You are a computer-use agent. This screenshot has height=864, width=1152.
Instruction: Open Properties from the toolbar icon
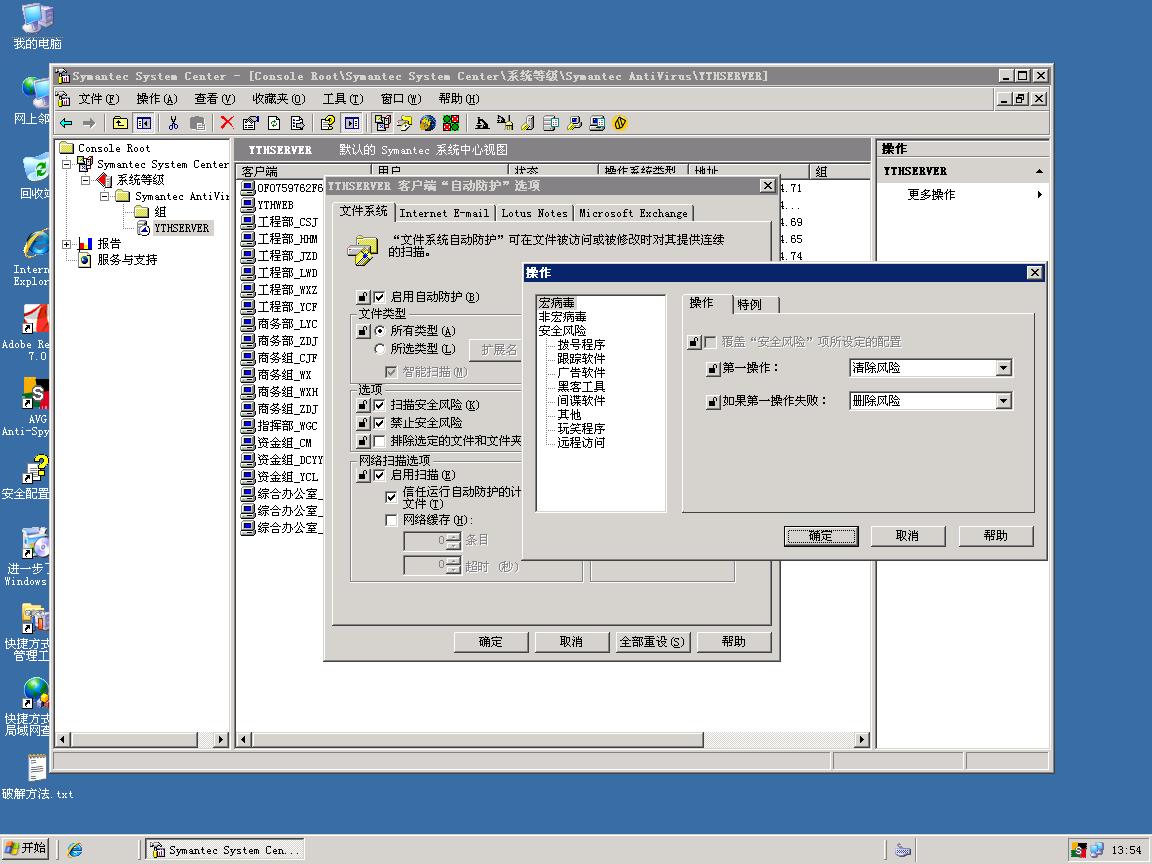251,123
